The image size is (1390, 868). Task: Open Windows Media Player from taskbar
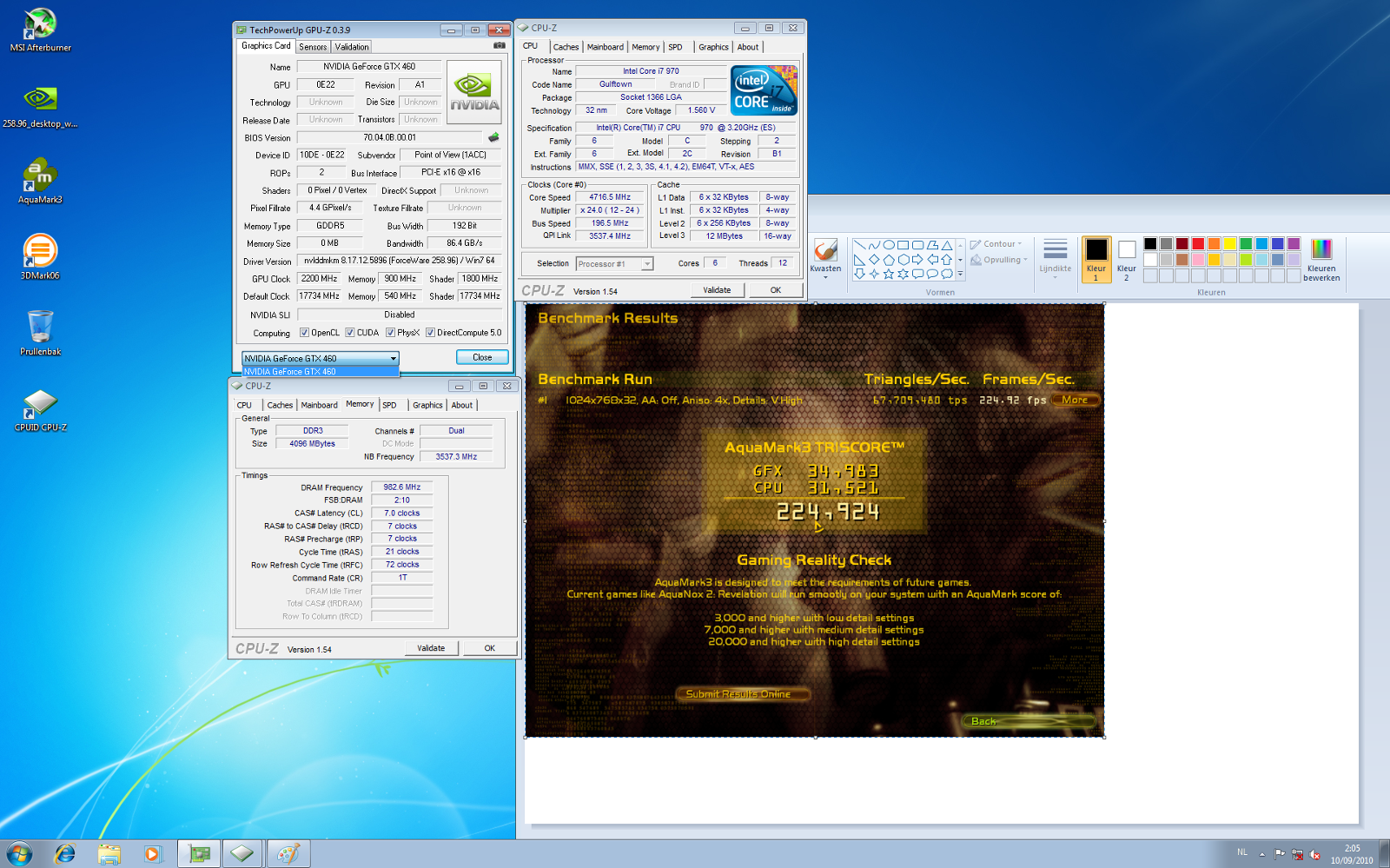click(152, 854)
